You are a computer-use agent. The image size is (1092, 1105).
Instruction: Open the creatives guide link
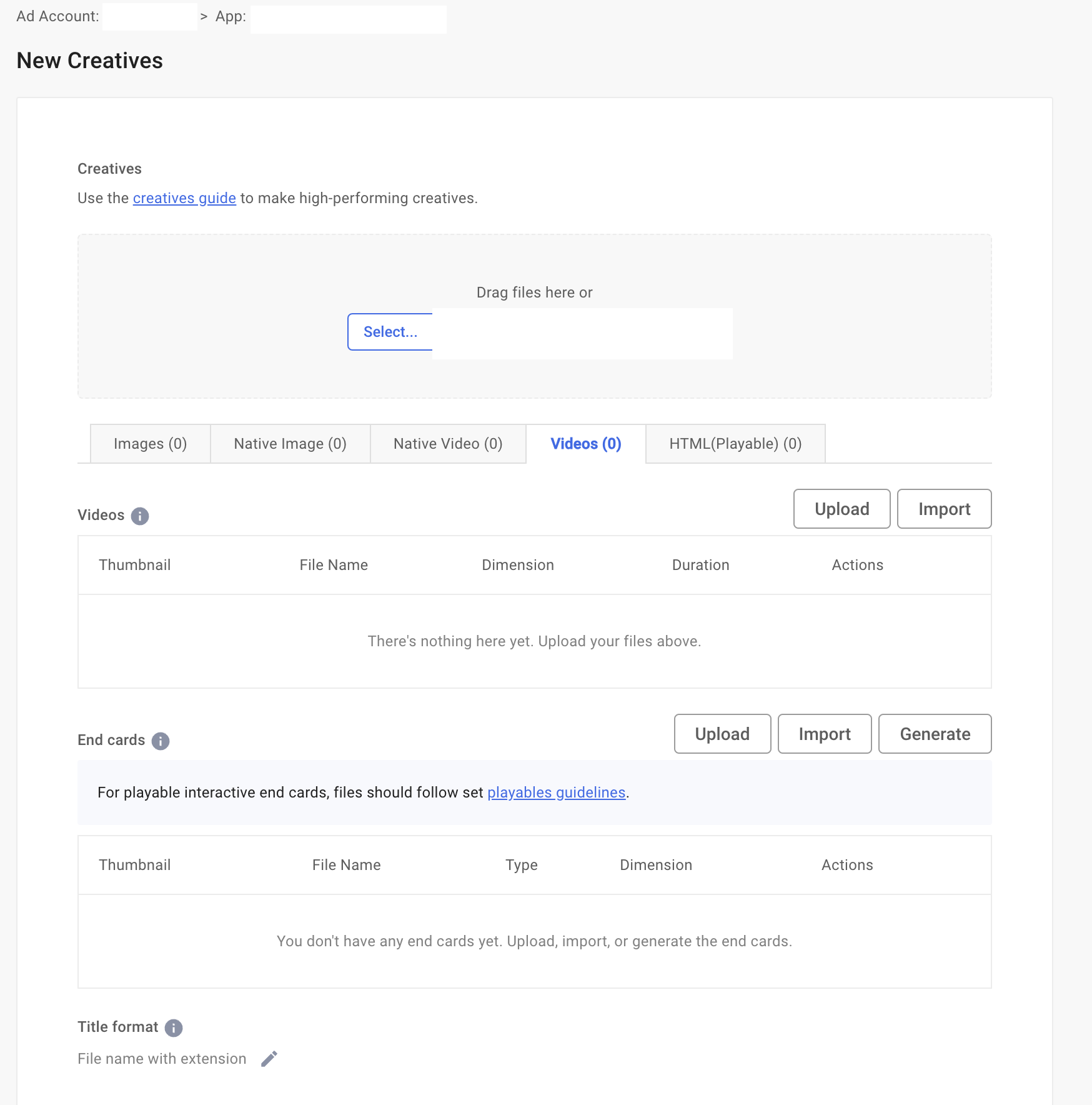pos(184,198)
